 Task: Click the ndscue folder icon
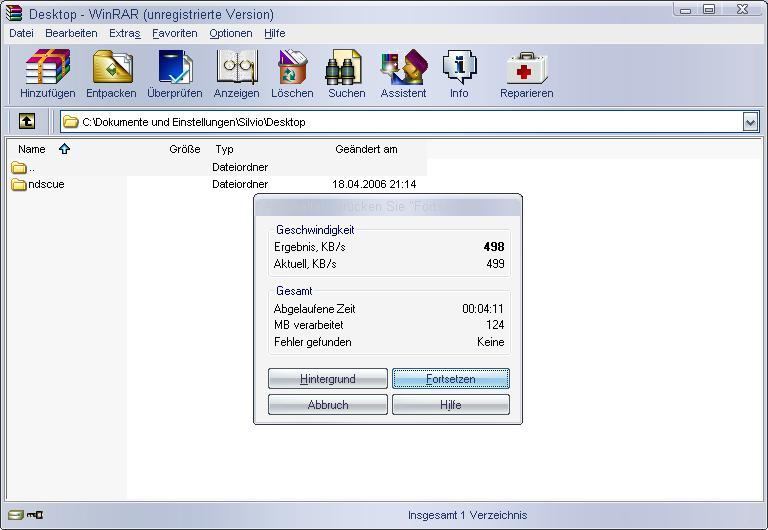[19, 185]
